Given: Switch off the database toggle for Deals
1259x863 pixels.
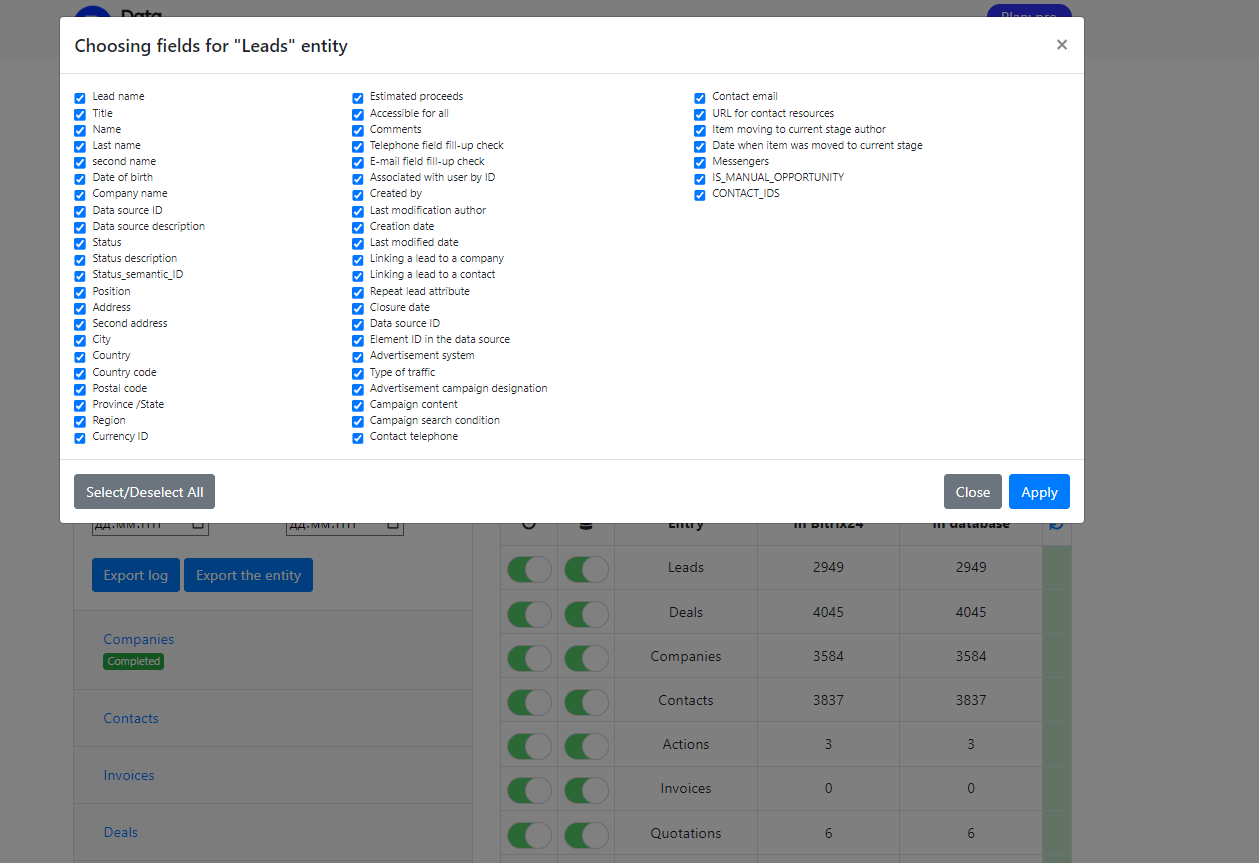Looking at the screenshot, I should click(x=586, y=613).
